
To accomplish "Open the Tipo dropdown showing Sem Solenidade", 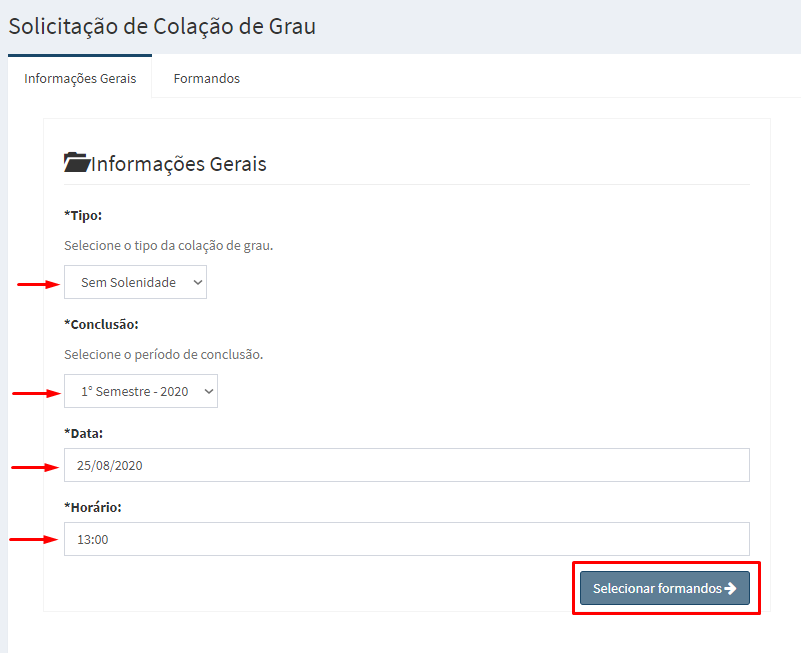I will pyautogui.click(x=135, y=282).
